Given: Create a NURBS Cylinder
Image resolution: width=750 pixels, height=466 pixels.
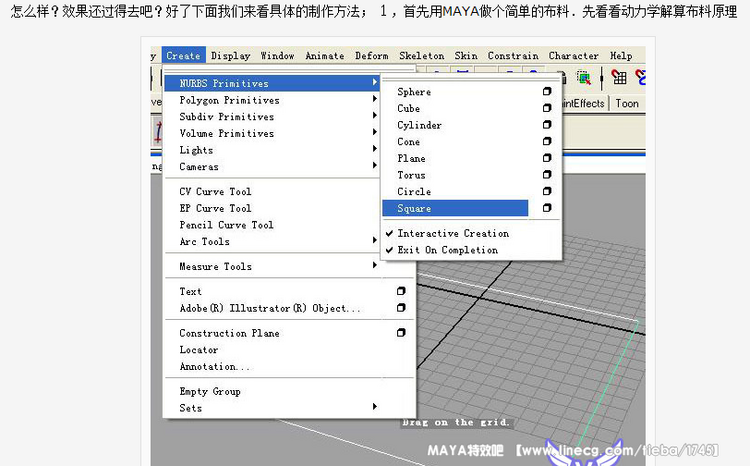Looking at the screenshot, I should (x=419, y=125).
